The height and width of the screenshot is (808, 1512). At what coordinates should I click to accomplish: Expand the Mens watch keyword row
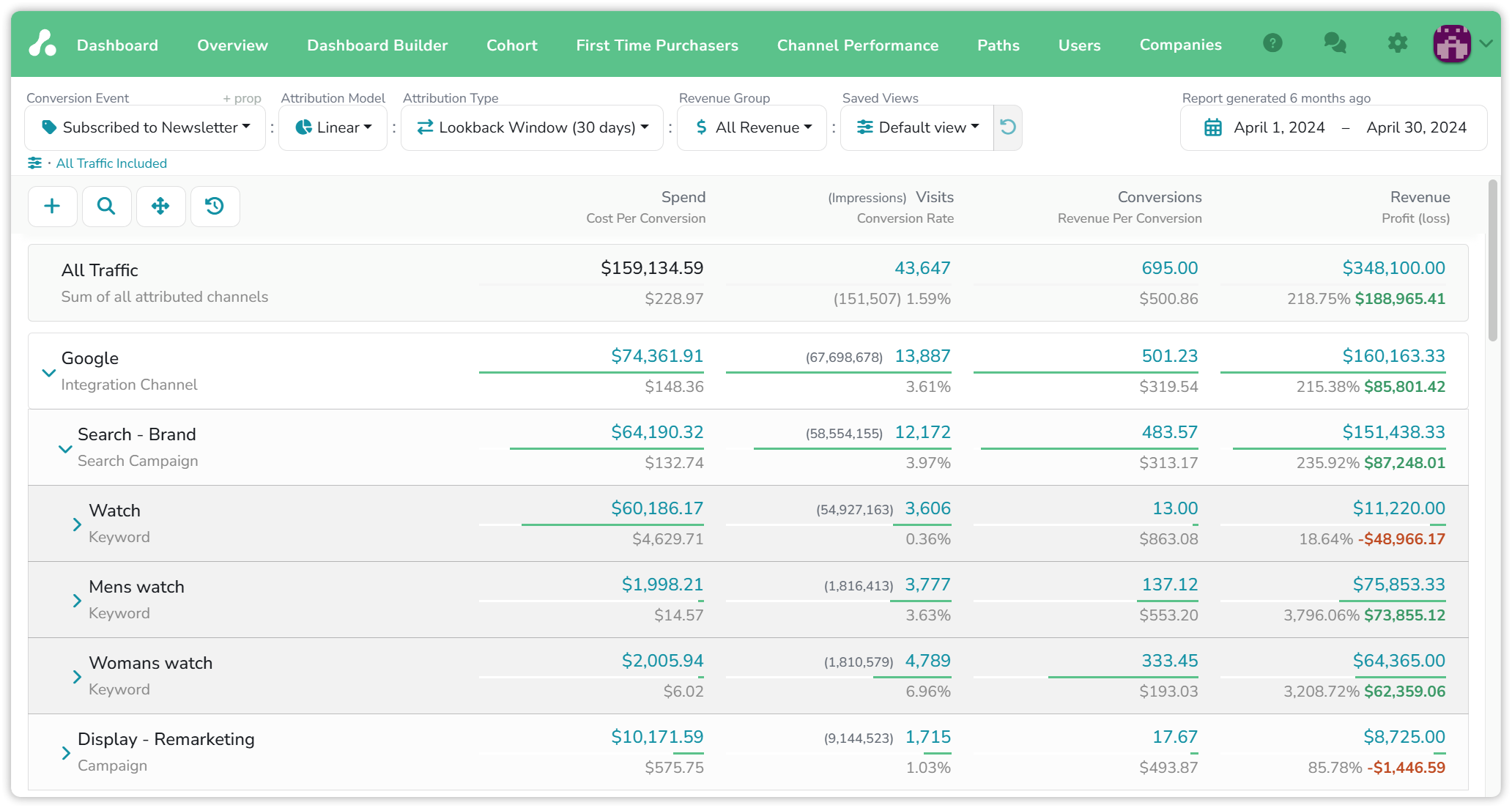(x=77, y=601)
